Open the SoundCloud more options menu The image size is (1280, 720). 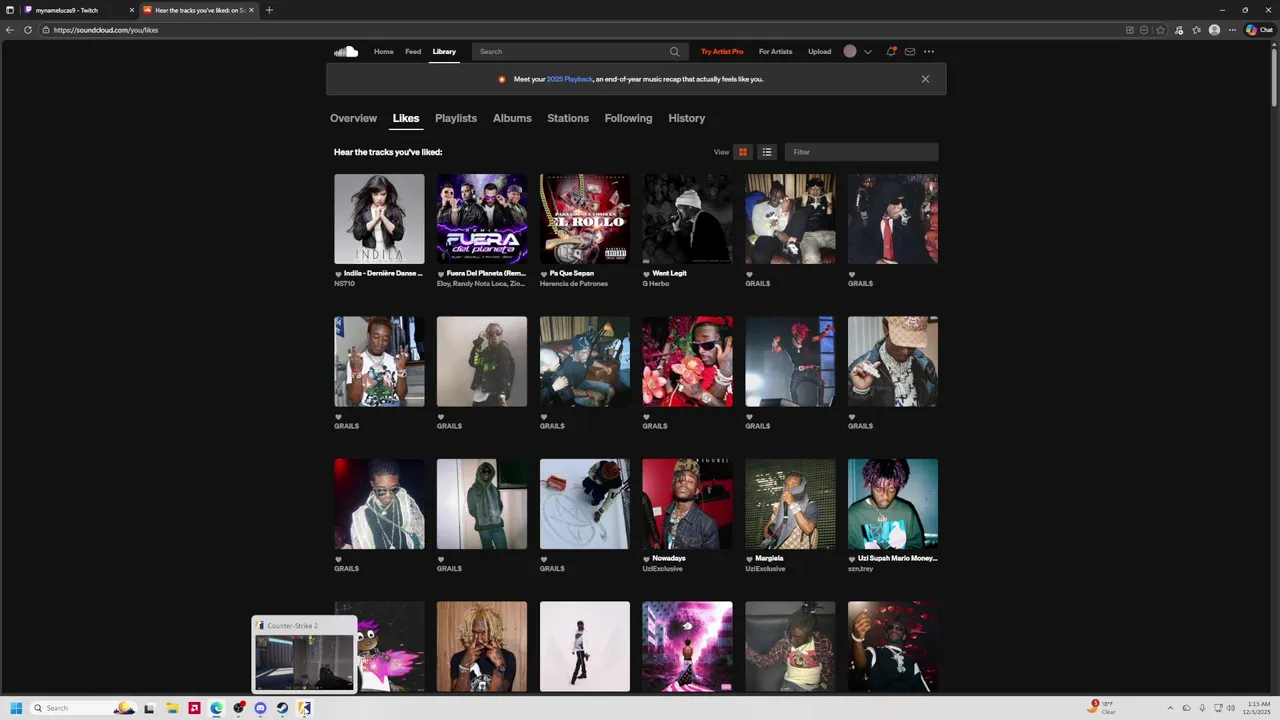929,51
